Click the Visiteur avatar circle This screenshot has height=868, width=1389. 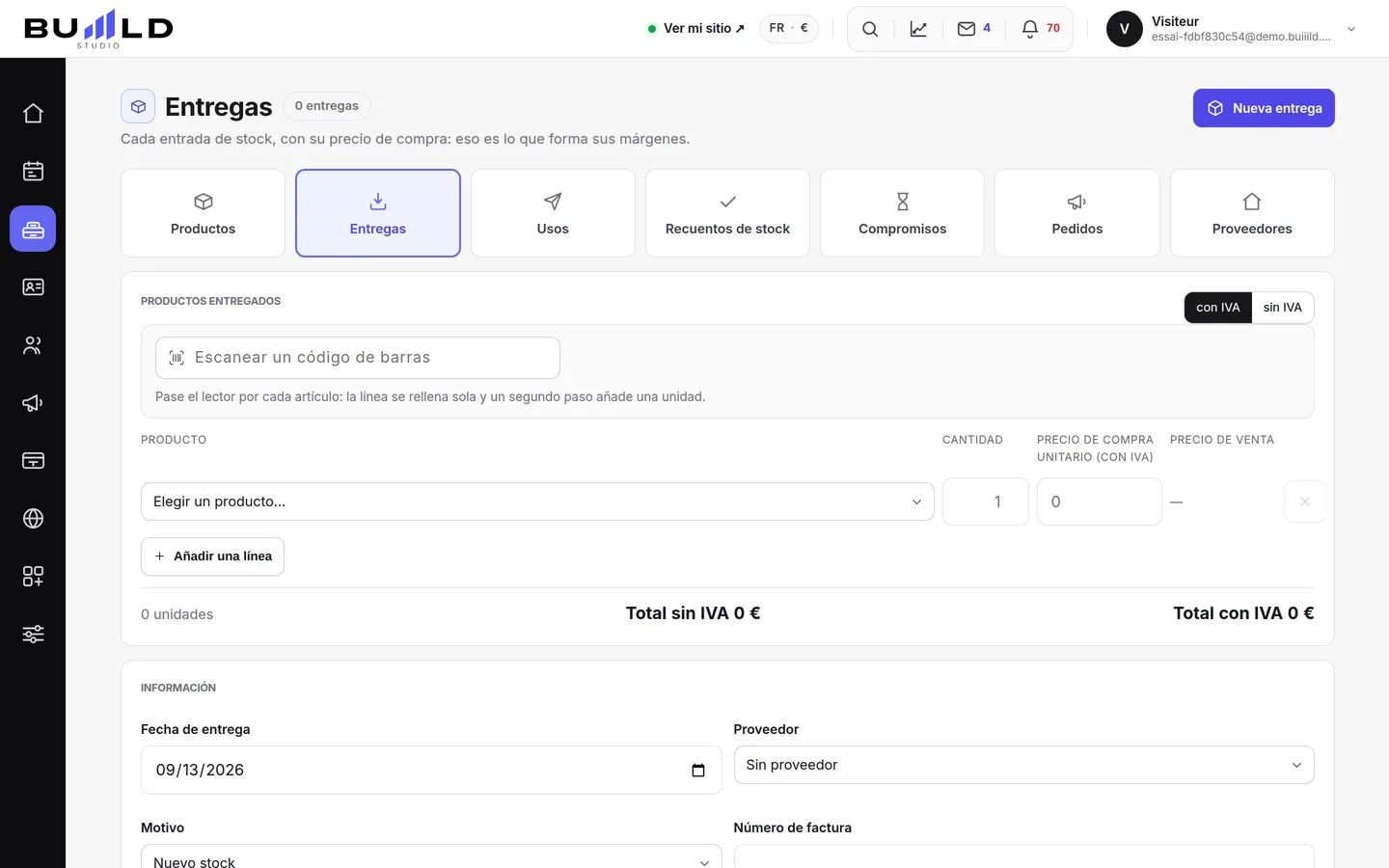click(x=1124, y=29)
